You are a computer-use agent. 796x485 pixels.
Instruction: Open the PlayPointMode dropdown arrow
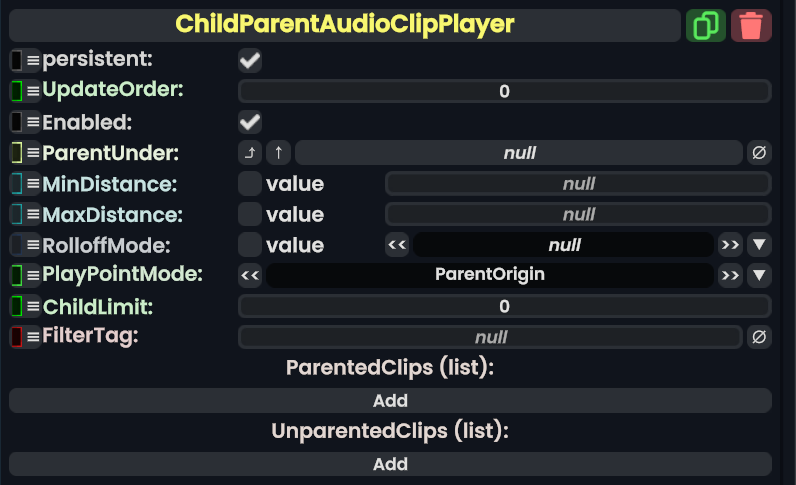tap(759, 276)
